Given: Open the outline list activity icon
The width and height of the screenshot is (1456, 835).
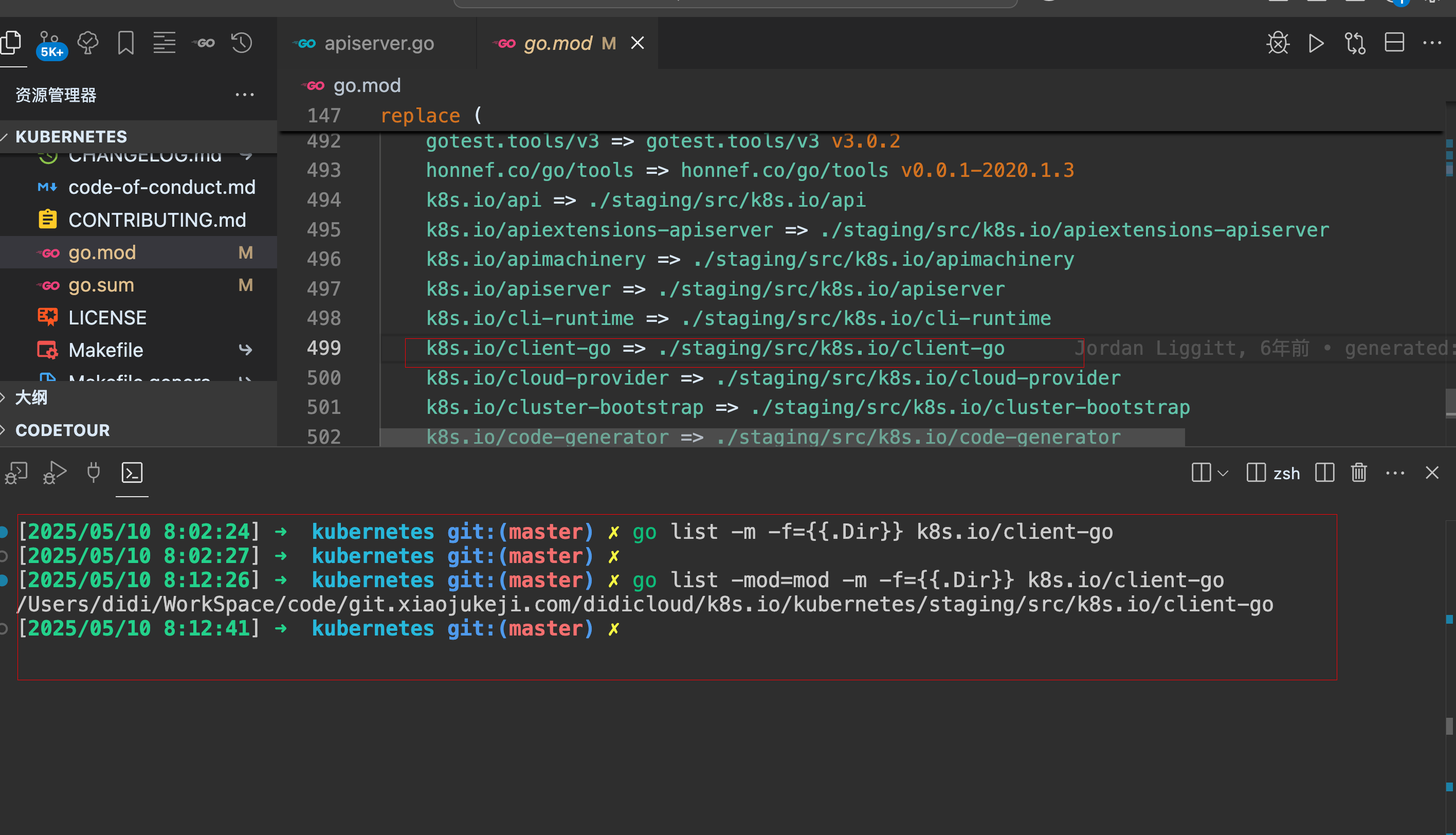Looking at the screenshot, I should pyautogui.click(x=164, y=43).
